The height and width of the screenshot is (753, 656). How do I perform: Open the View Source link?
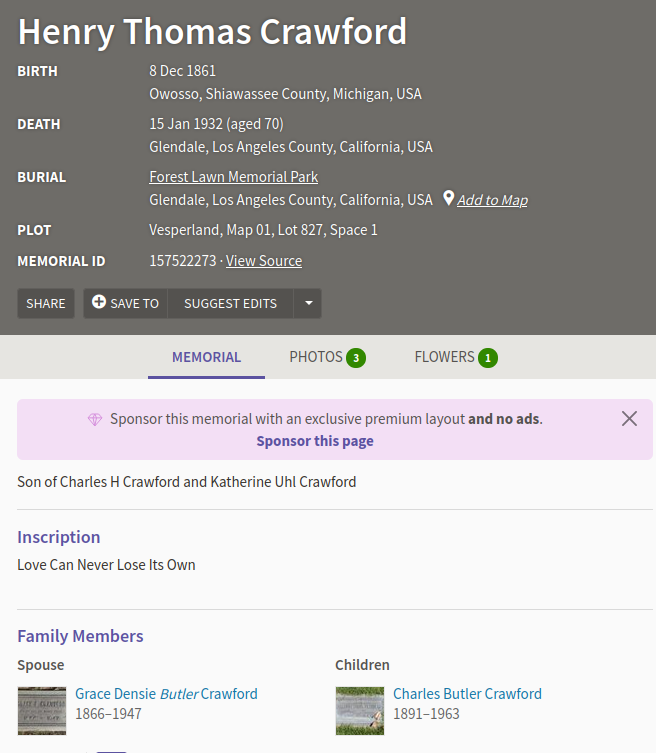pyautogui.click(x=264, y=261)
